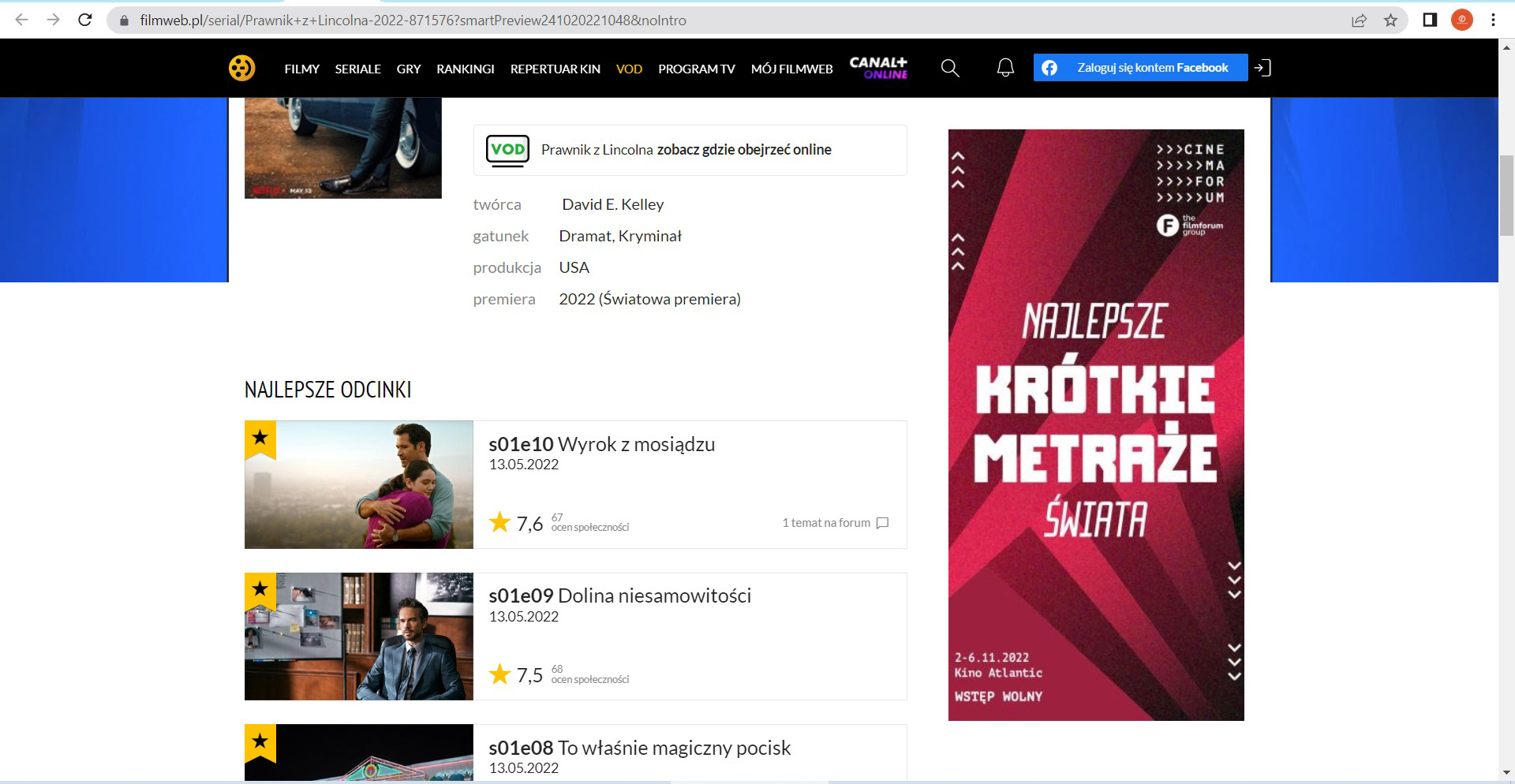This screenshot has height=784, width=1515.
Task: Click the Filmweb logo icon
Action: tap(241, 68)
